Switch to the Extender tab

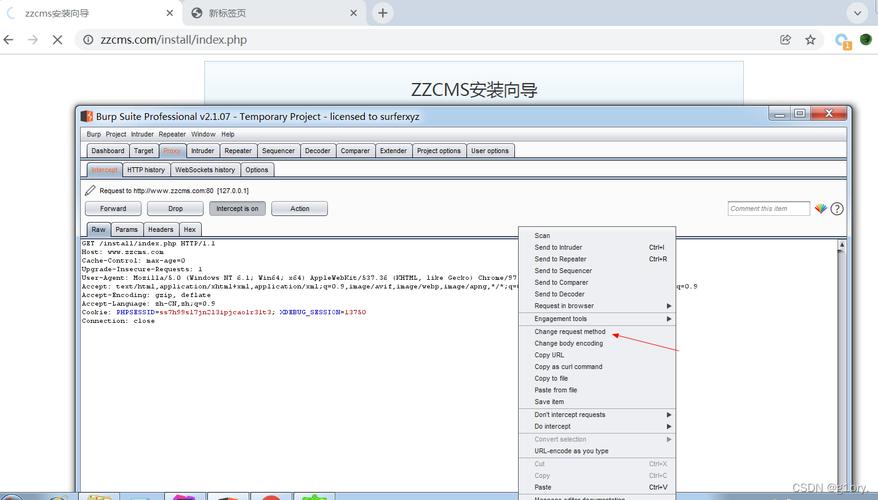pyautogui.click(x=393, y=151)
